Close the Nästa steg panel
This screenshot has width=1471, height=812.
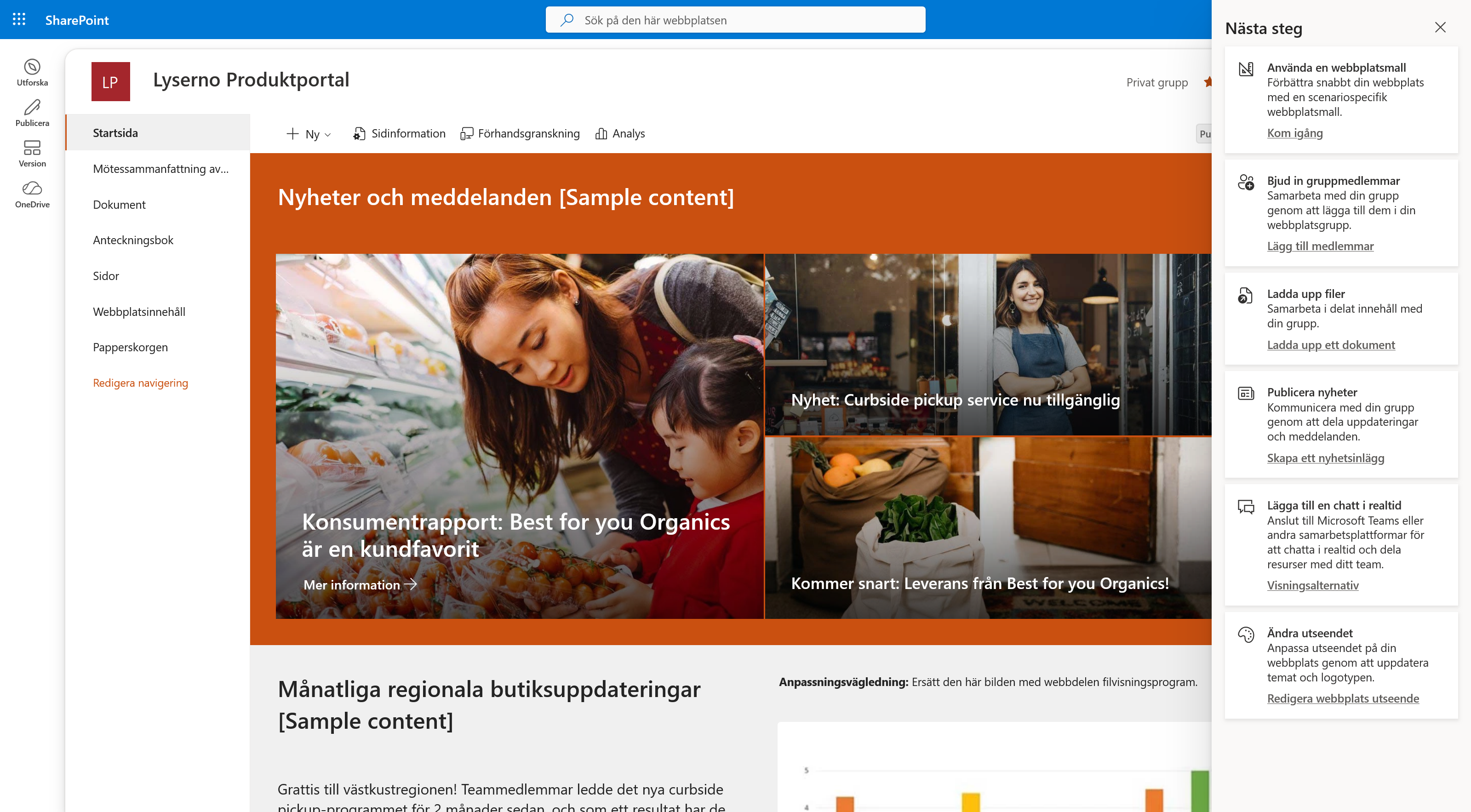[x=1440, y=28]
